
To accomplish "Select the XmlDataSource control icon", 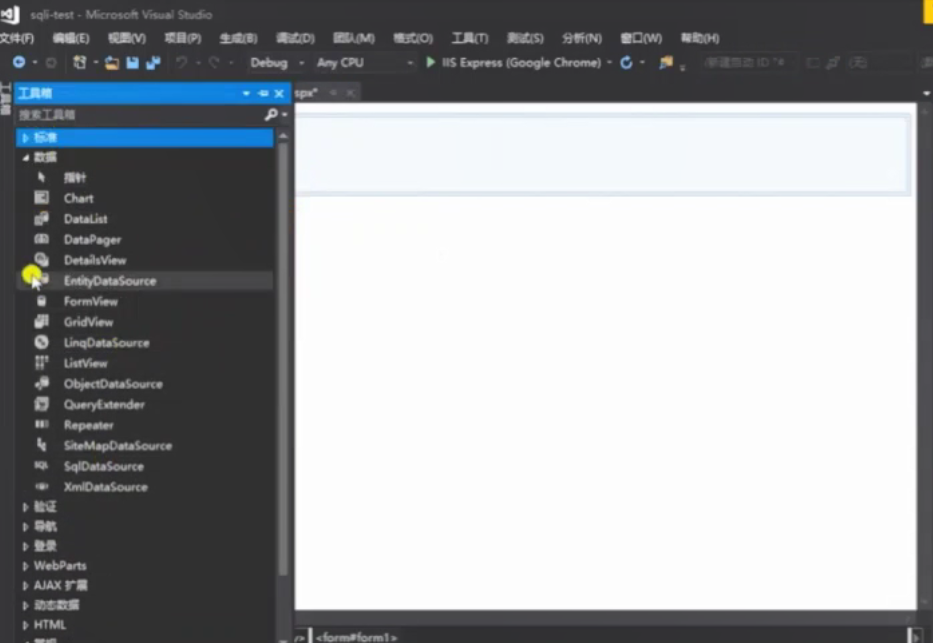I will 41,487.
